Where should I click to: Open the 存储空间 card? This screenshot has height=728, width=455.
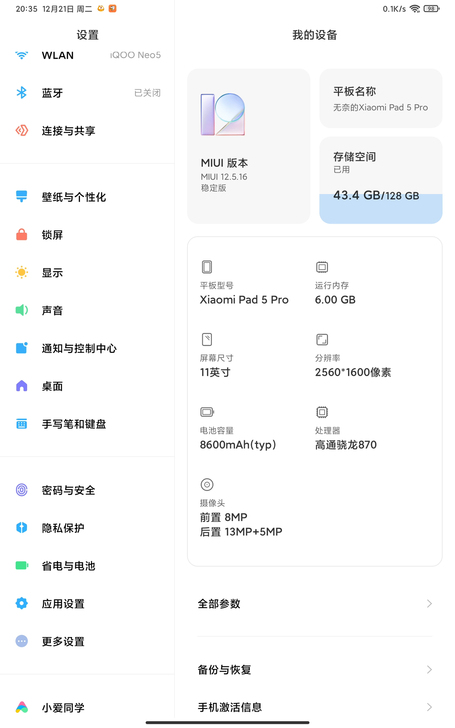coord(381,180)
